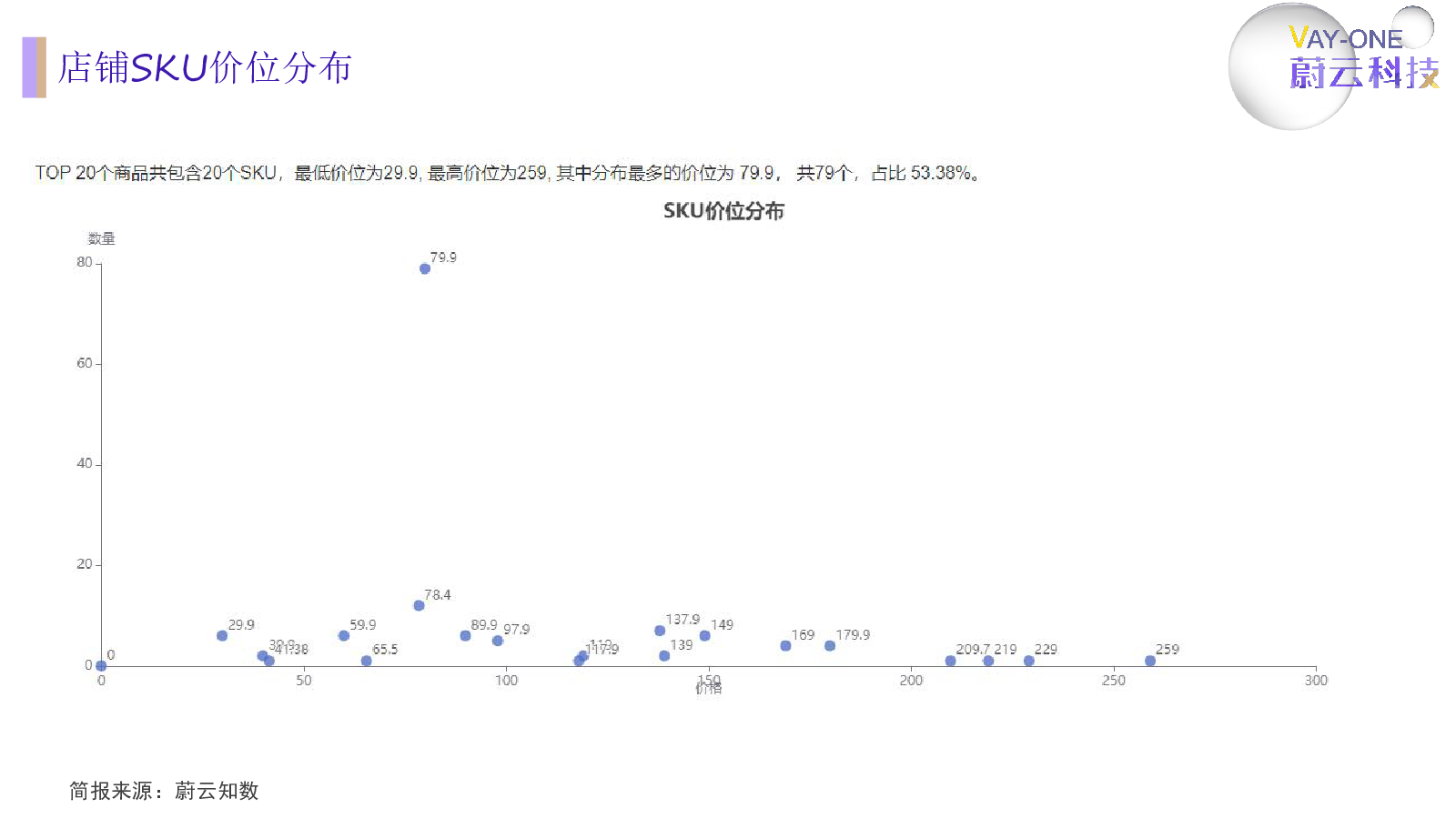Select the 78.4 scatter point
The height and width of the screenshot is (819, 1456).
419,604
